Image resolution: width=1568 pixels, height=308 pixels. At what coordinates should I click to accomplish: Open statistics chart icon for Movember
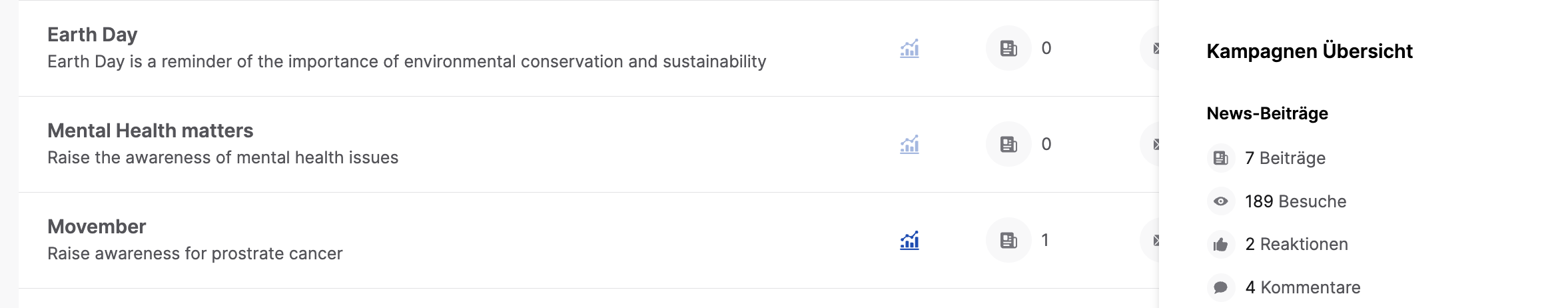[909, 241]
